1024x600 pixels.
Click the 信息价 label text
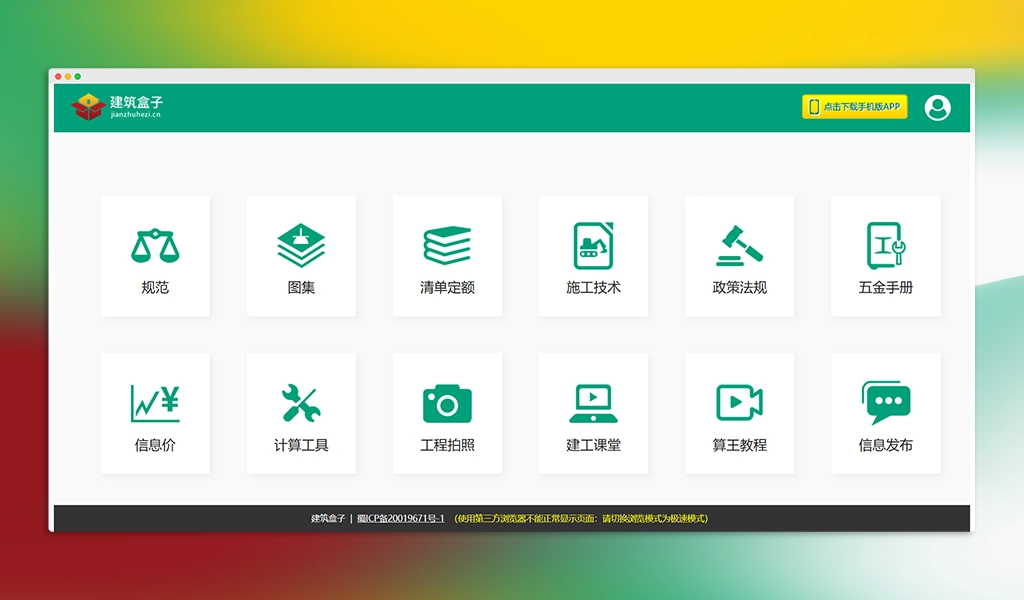click(x=155, y=445)
